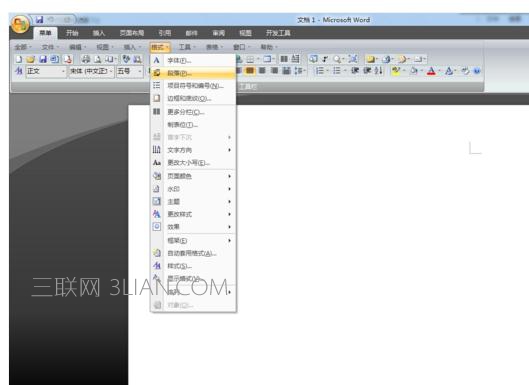
Task: Run the spelling and grammar check icon
Action: coord(126,59)
